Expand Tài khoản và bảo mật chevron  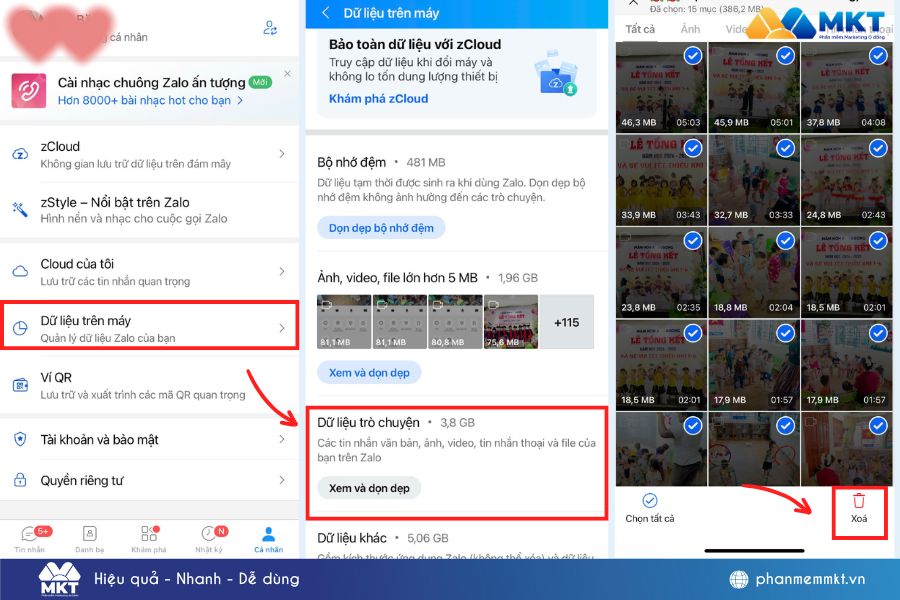pyautogui.click(x=282, y=439)
